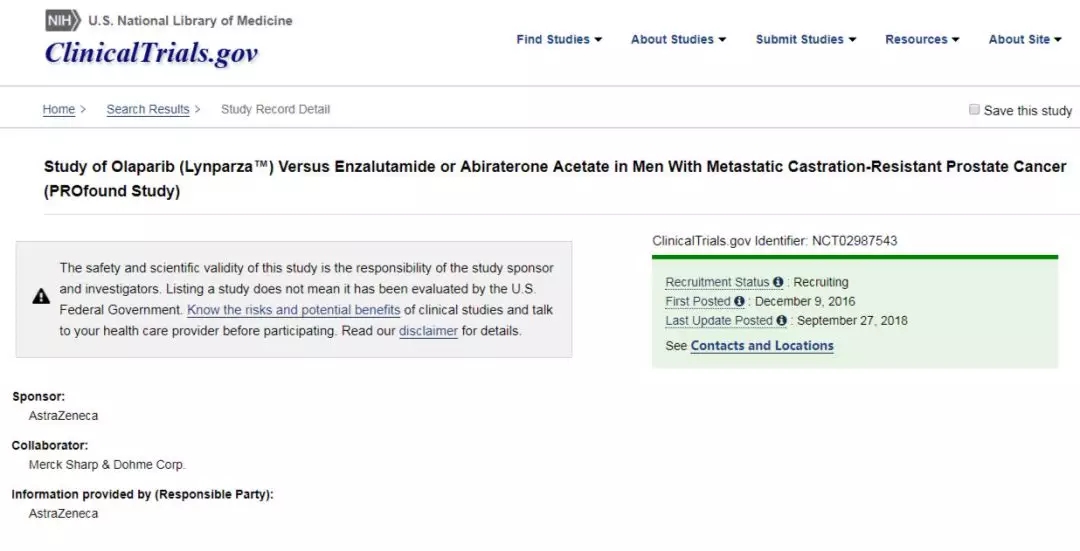Click the Recruitment Status info icon
Viewport: 1080px width, 551px height.
pos(778,283)
